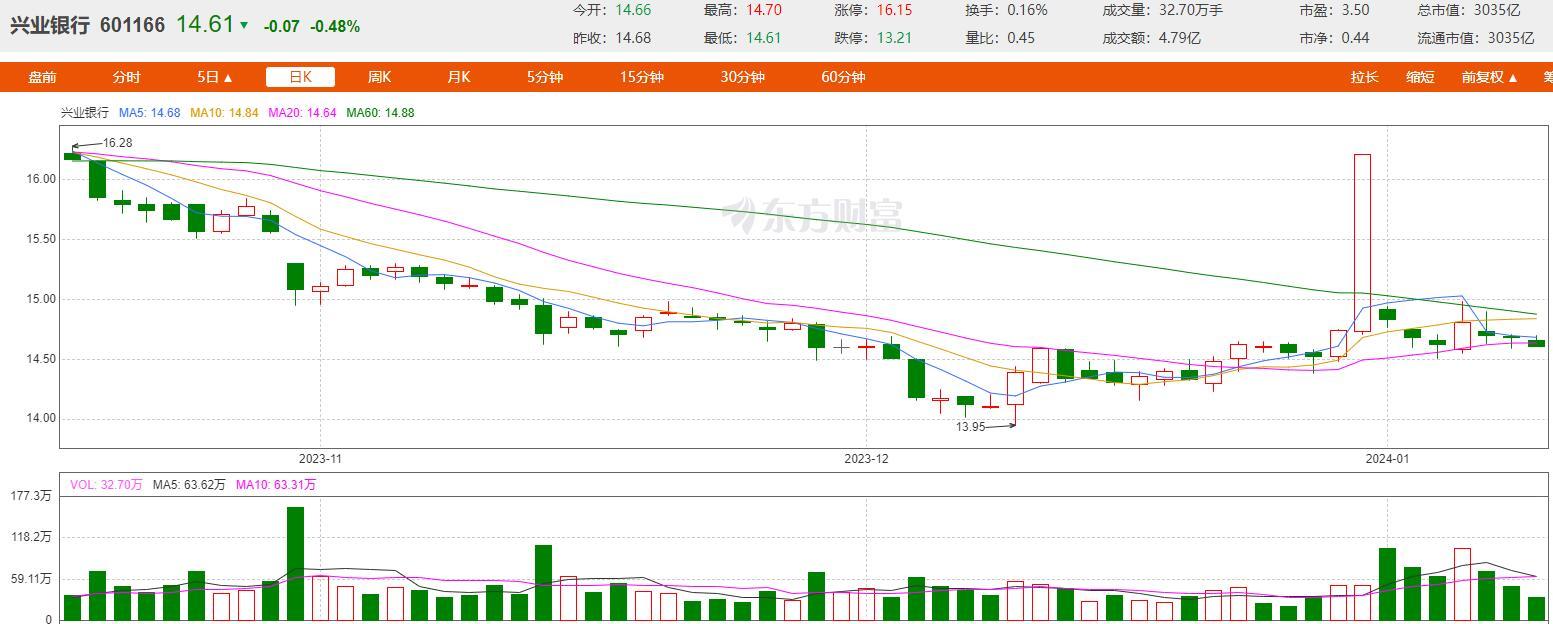Click the 昨收 value 14.68
The height and width of the screenshot is (624, 1553).
(x=633, y=38)
